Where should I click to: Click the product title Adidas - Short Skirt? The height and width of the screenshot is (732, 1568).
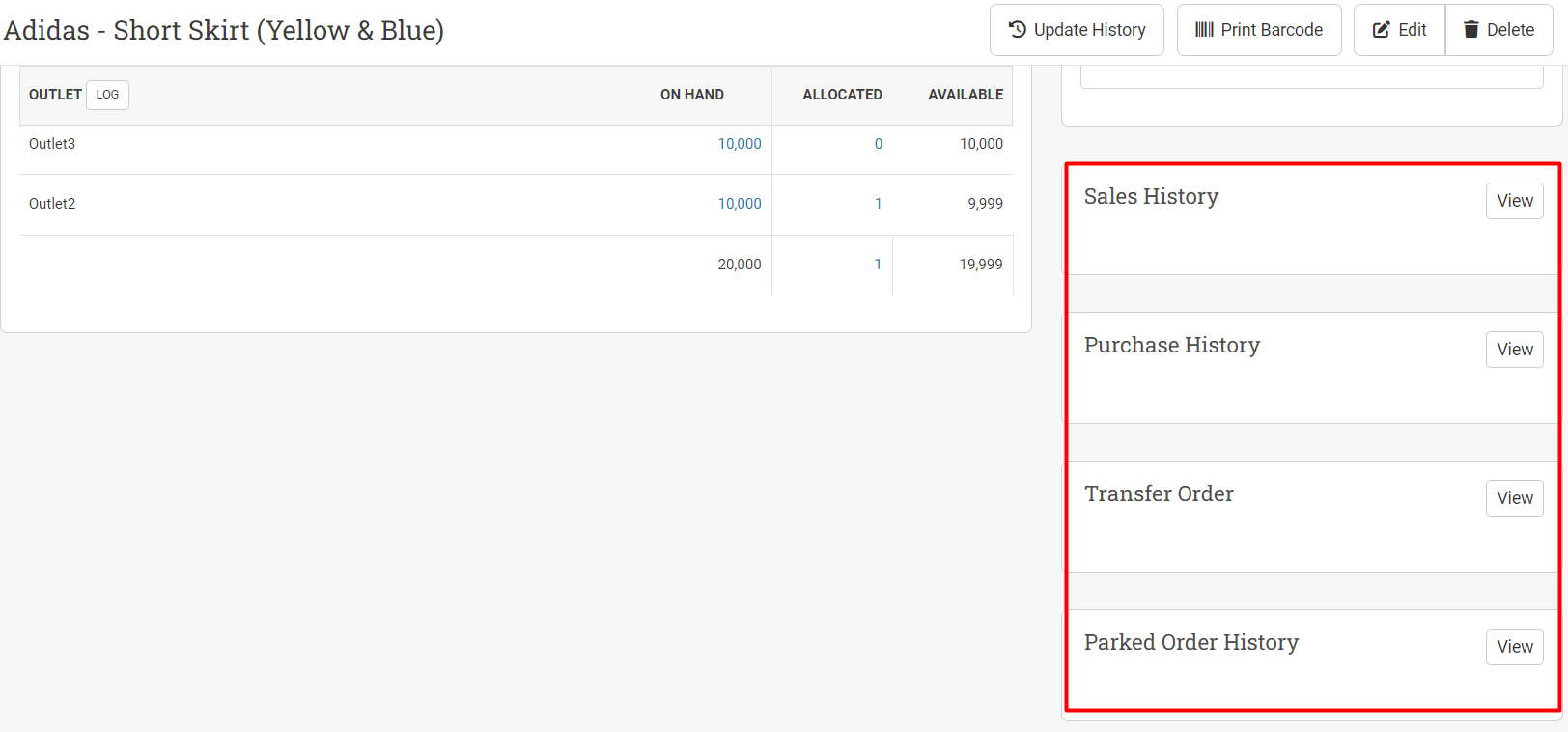(224, 30)
